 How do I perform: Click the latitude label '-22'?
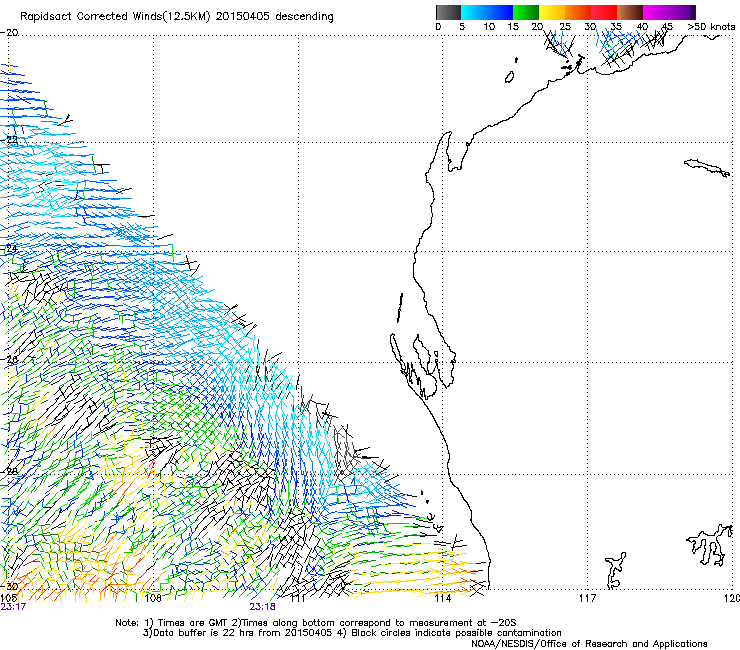9,140
